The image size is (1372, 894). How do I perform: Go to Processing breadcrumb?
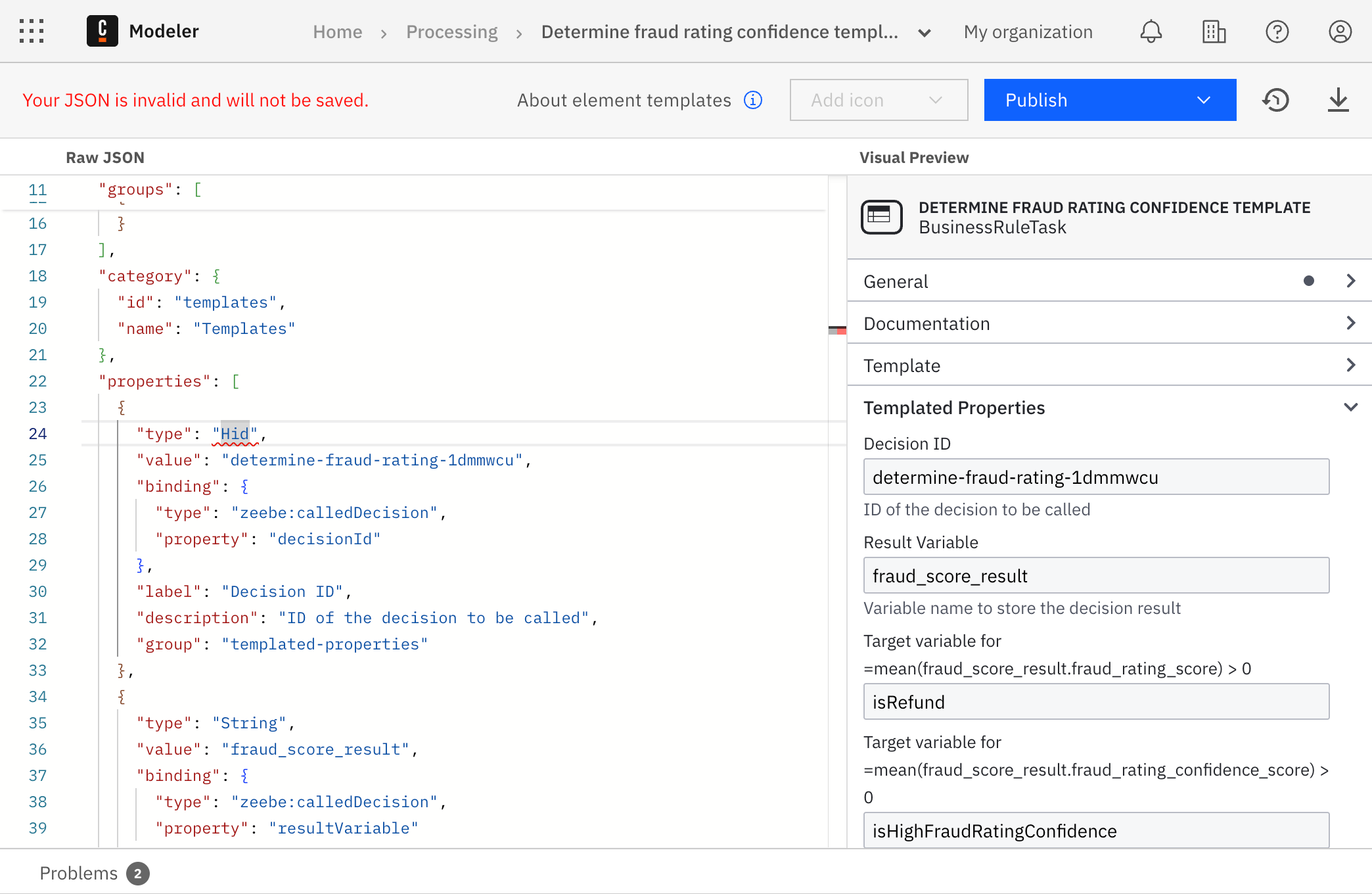pos(452,32)
